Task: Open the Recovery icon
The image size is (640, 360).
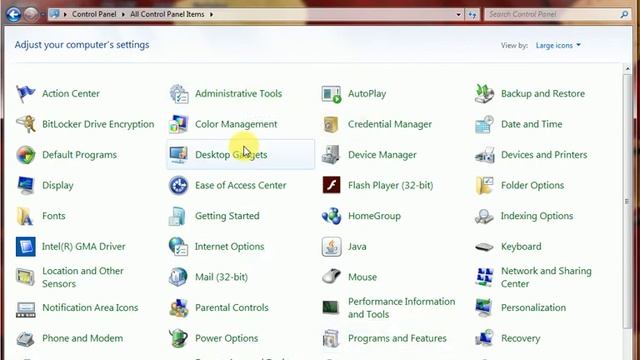Action: (x=484, y=338)
